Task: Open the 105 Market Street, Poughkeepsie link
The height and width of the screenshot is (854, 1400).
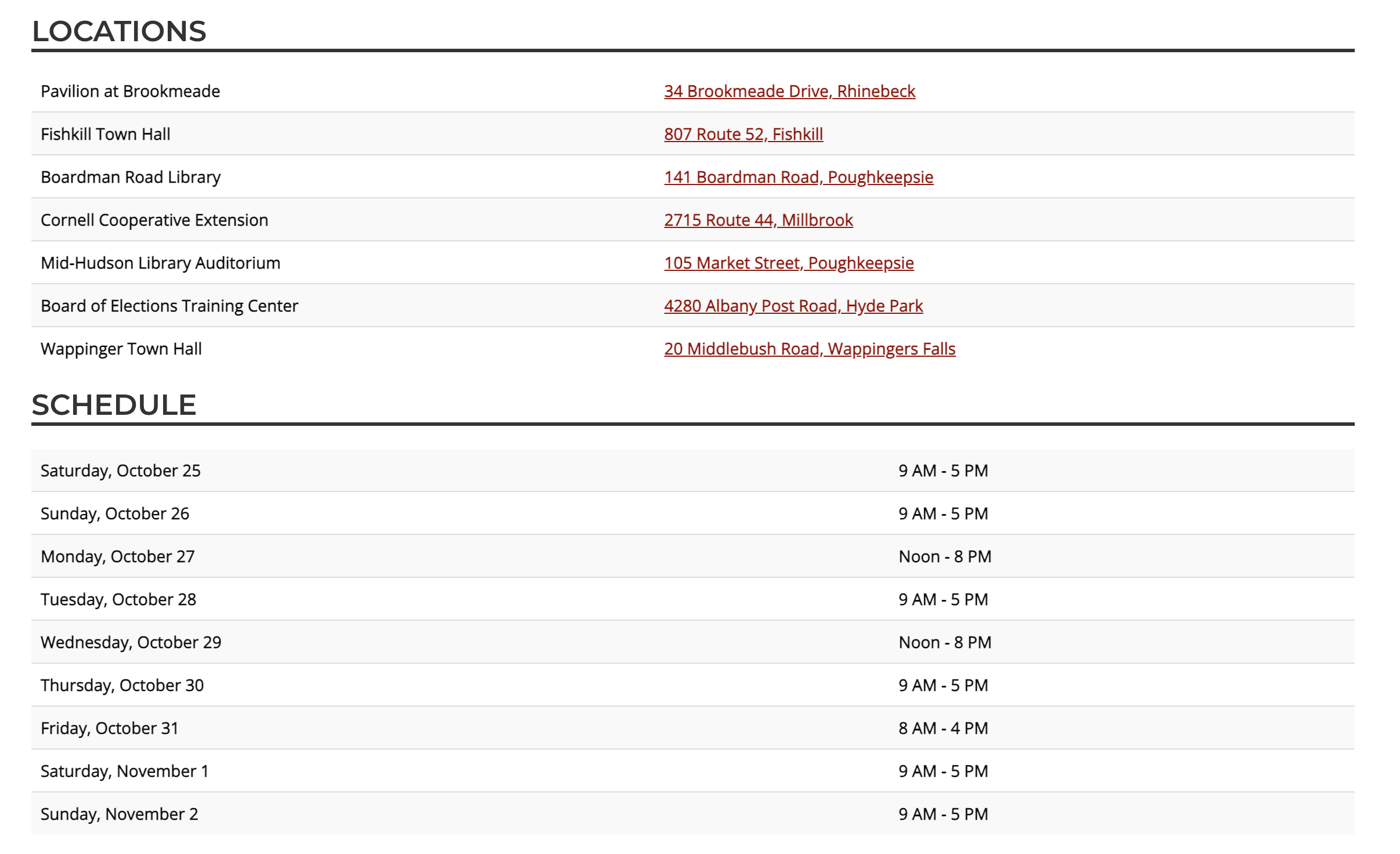Action: [x=788, y=263]
